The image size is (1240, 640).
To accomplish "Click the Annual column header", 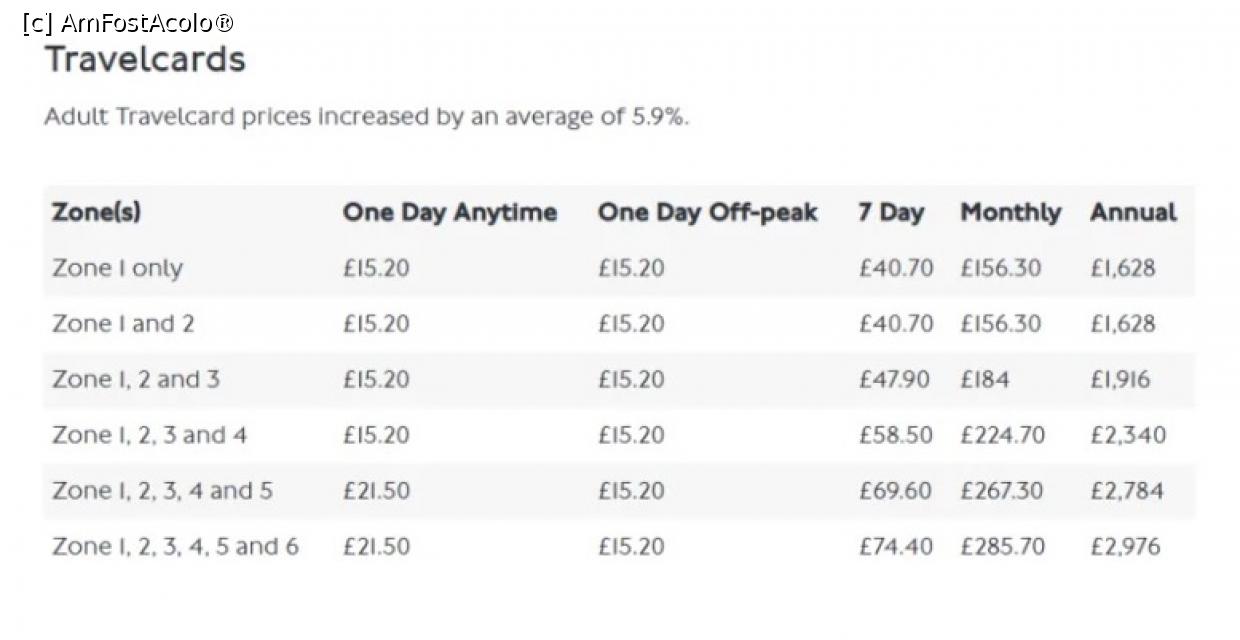I will pyautogui.click(x=1133, y=212).
